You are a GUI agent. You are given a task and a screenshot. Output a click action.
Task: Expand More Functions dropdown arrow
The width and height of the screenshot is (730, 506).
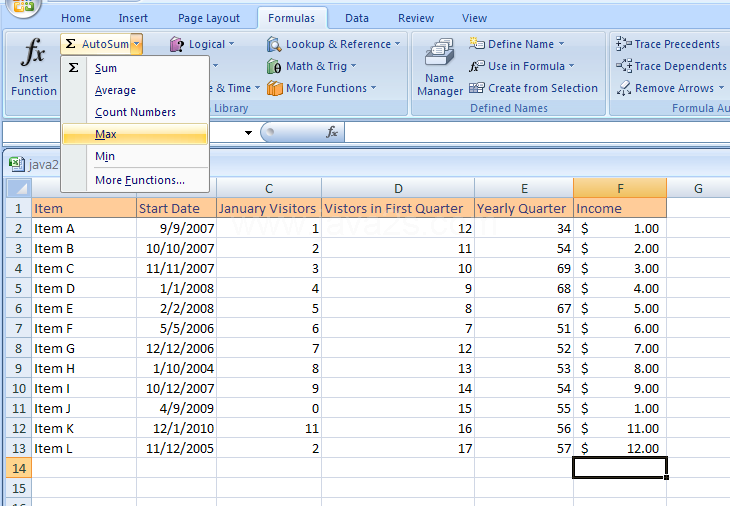pos(373,88)
